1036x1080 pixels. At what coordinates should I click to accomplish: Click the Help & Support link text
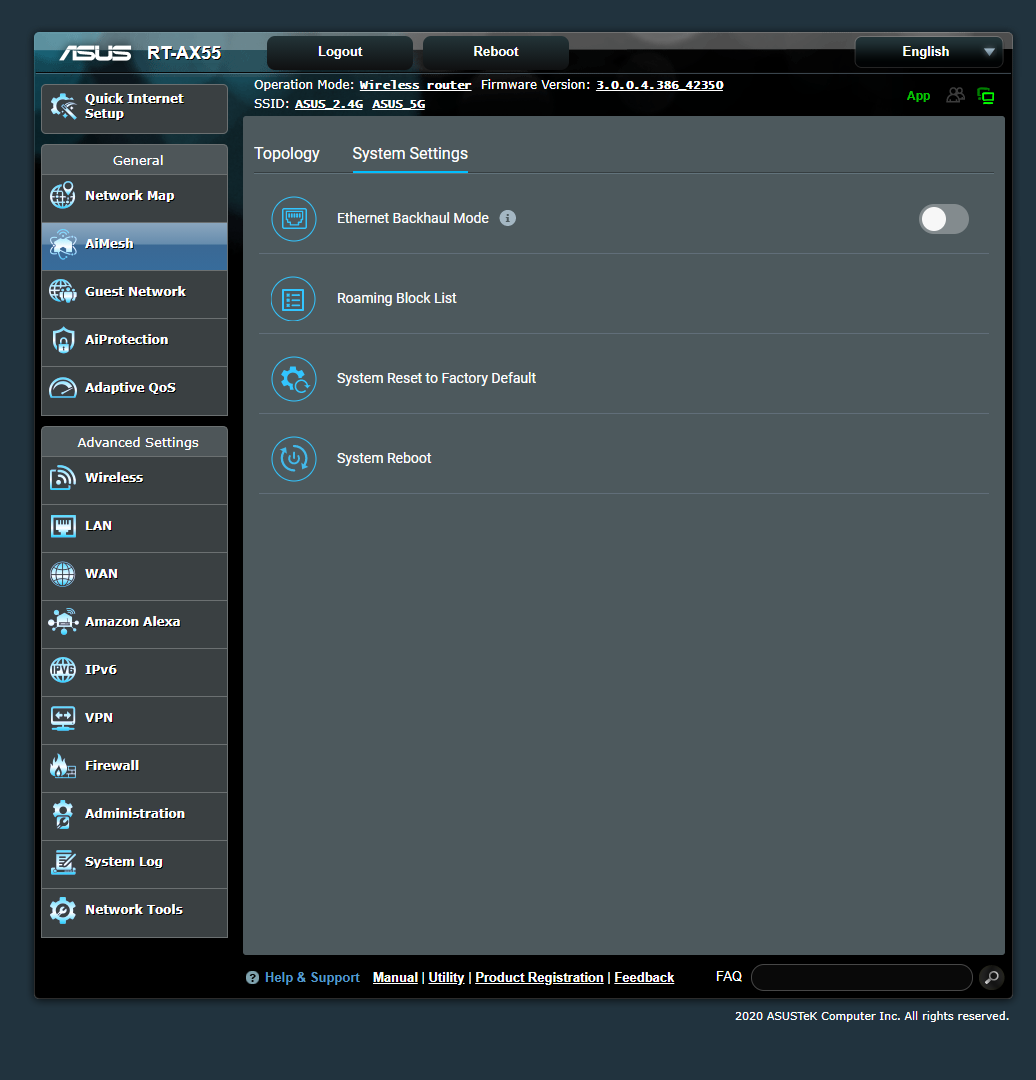[x=312, y=977]
